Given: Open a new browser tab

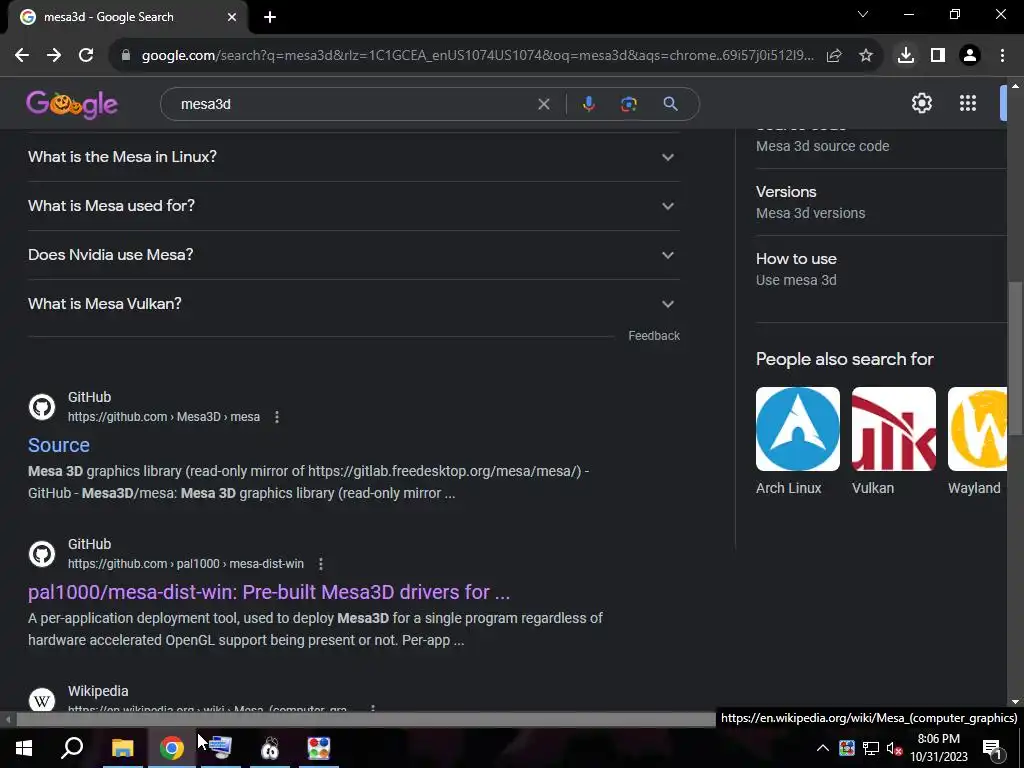Looking at the screenshot, I should point(270,17).
